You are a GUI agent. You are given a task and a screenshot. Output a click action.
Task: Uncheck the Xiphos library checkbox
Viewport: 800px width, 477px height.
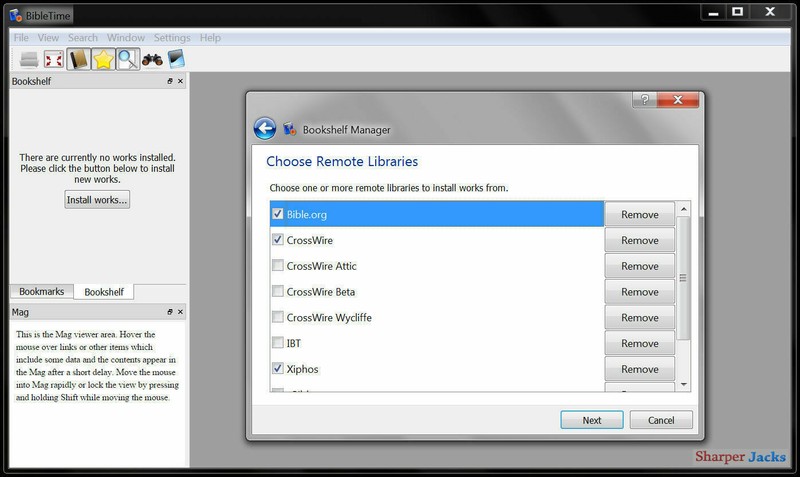[x=278, y=368]
